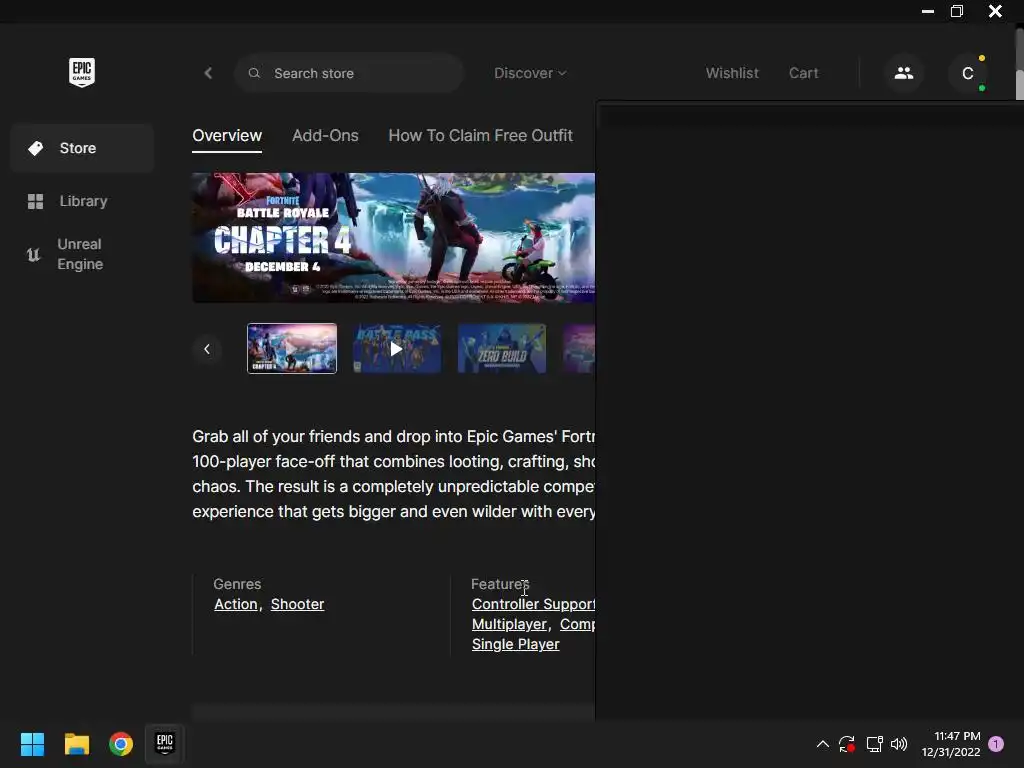Open the Friends list icon

[904, 73]
